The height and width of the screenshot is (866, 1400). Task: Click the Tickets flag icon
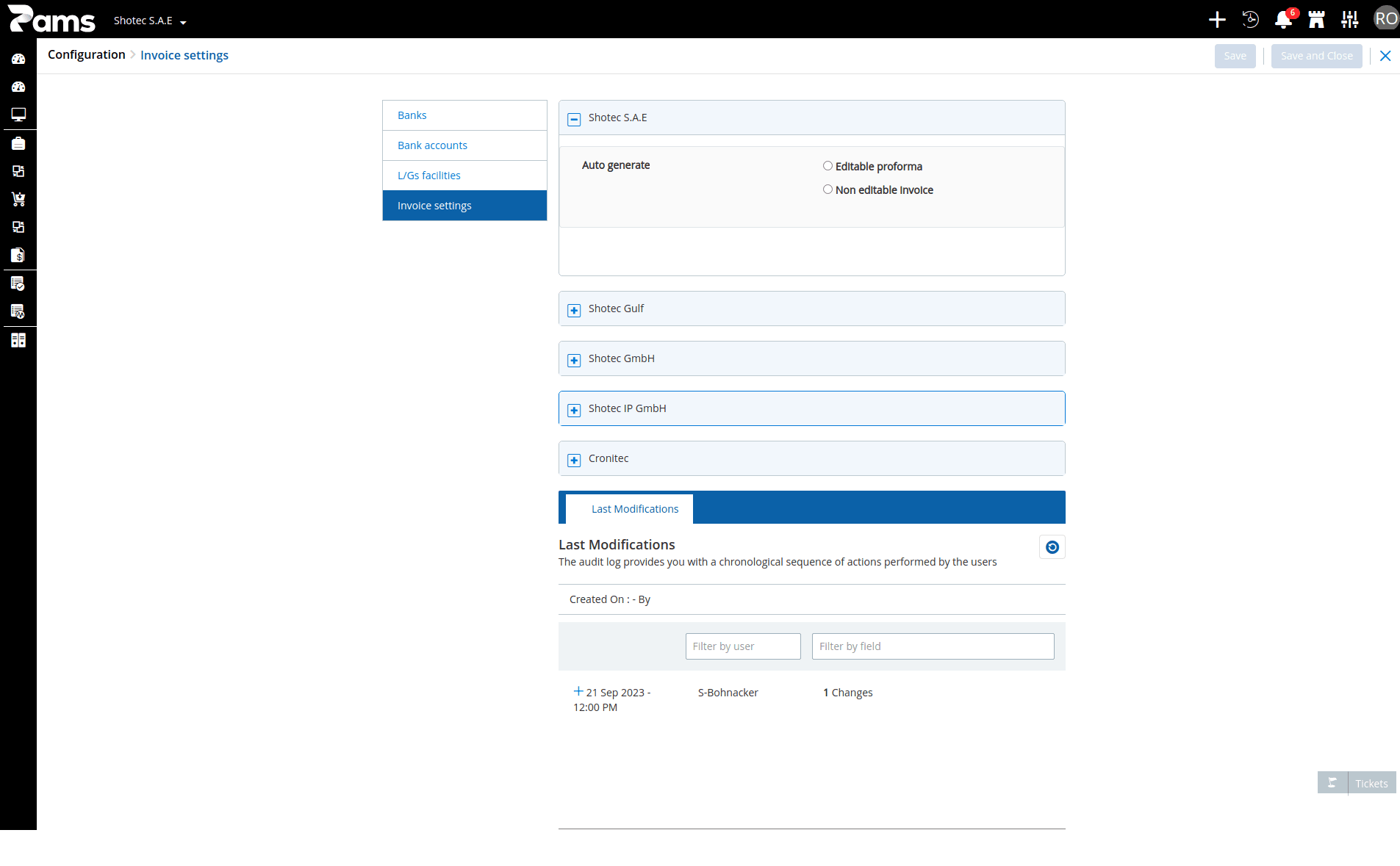(x=1332, y=783)
